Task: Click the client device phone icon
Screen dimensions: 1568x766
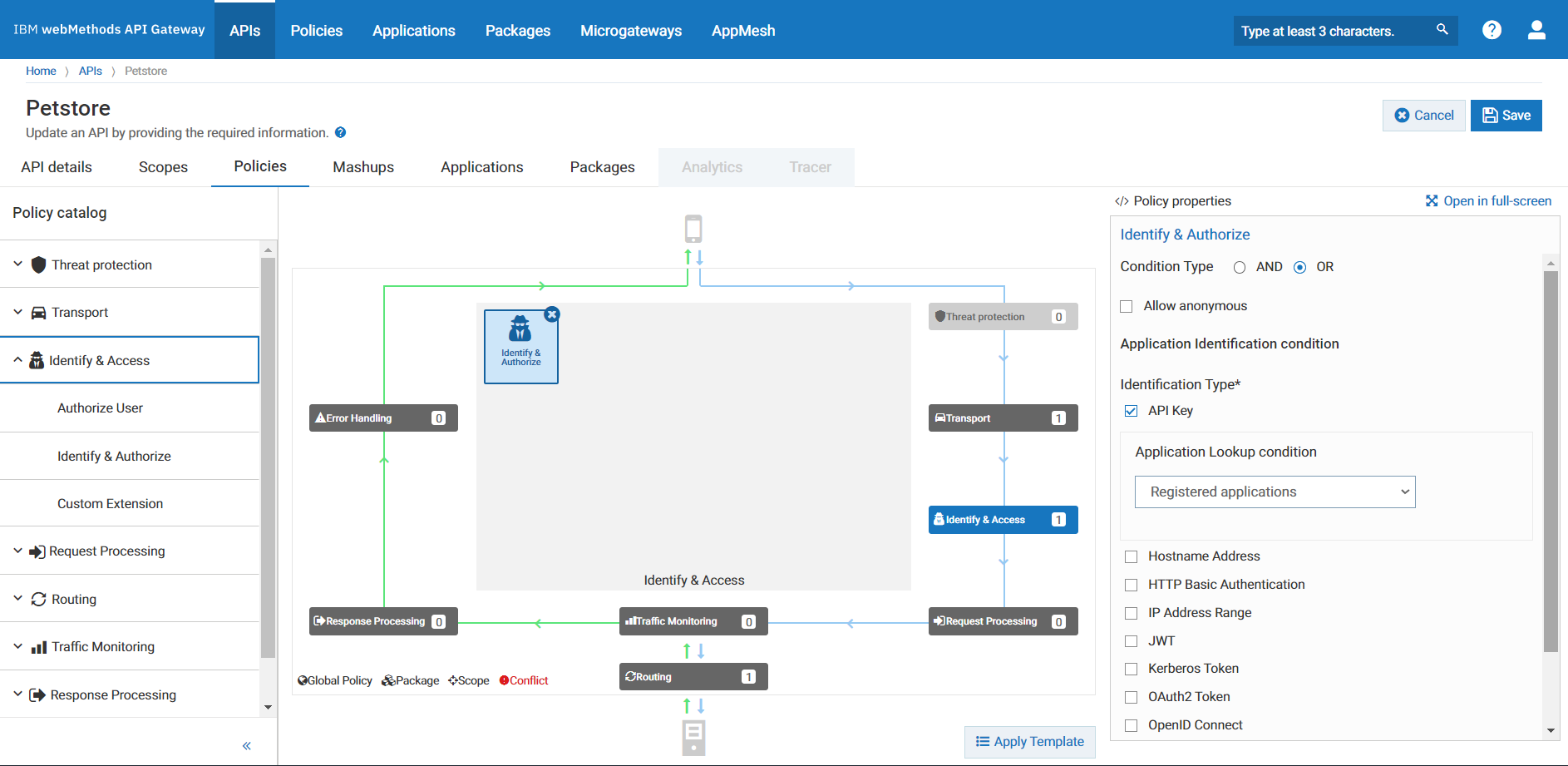Action: tap(693, 229)
